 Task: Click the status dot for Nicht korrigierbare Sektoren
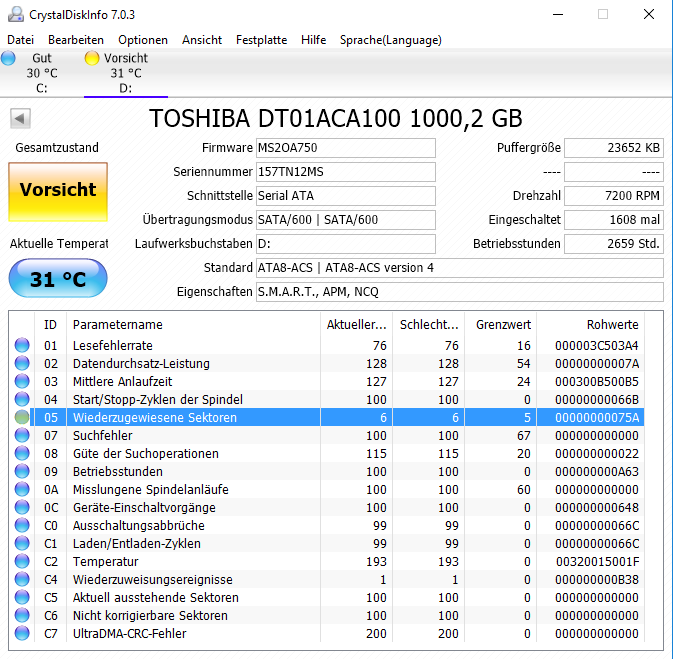point(22,616)
